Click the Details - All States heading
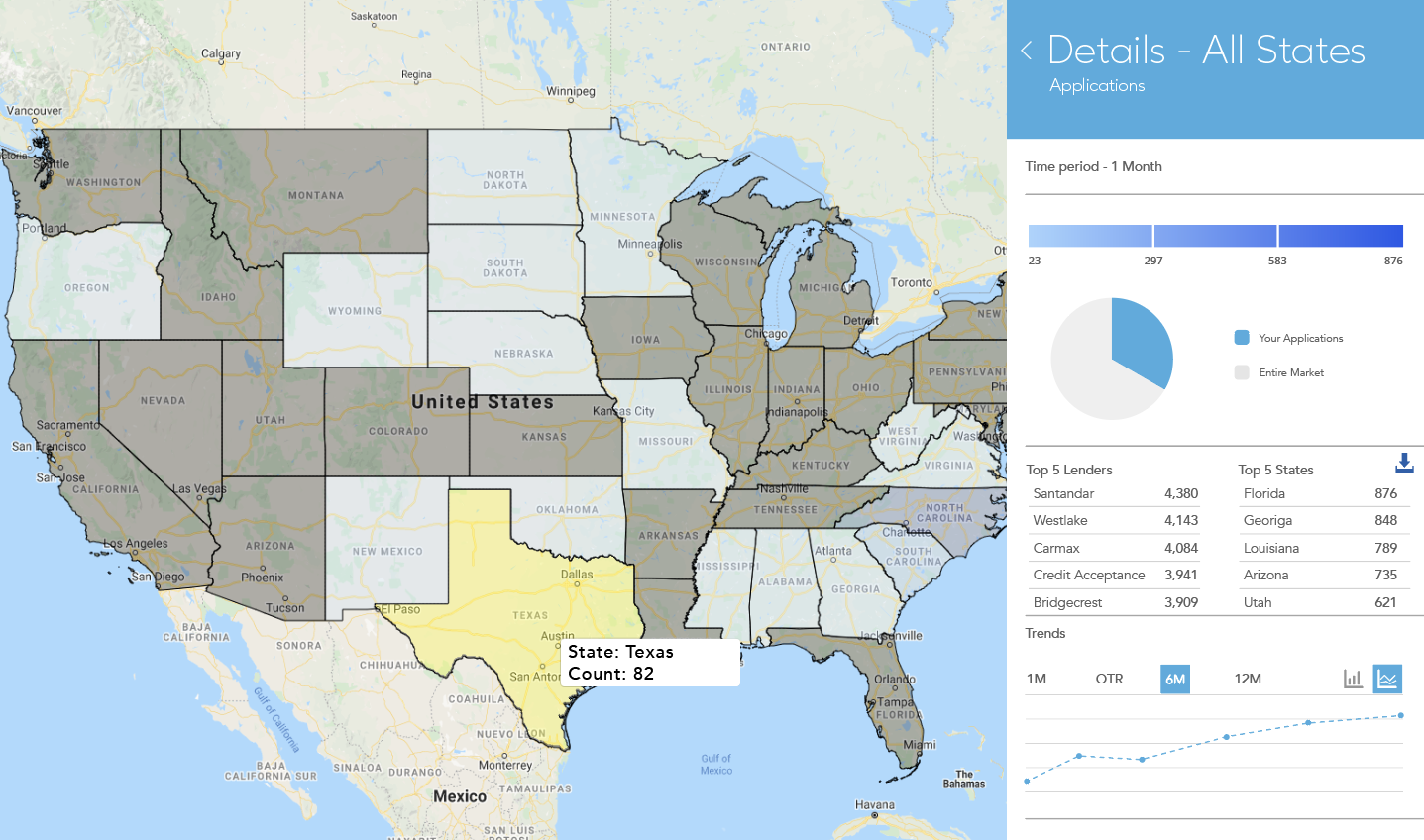The image size is (1424, 840). coord(1206,51)
